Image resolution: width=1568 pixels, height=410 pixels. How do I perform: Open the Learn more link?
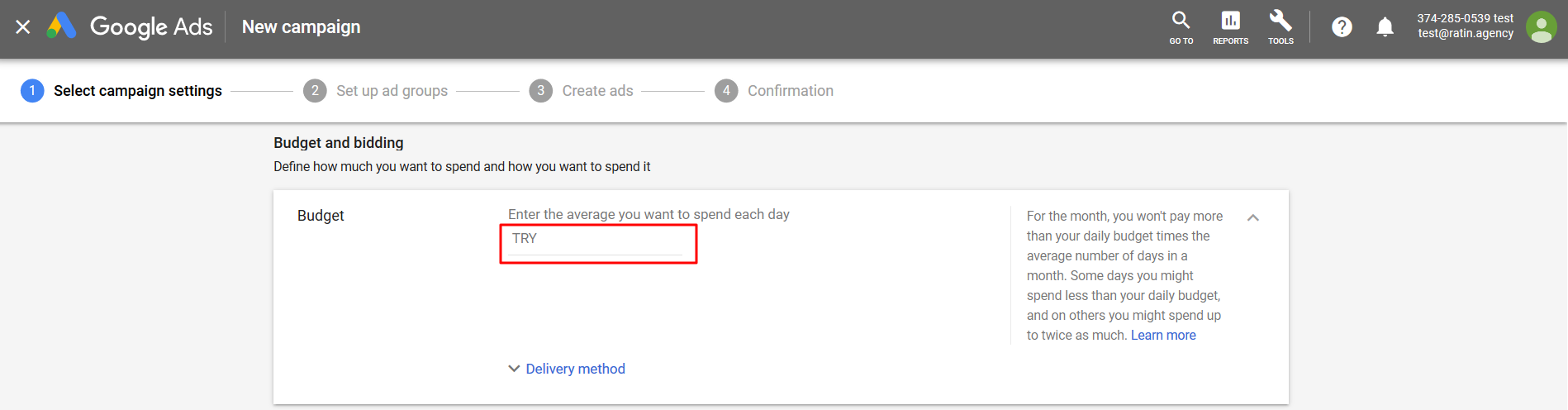point(1163,335)
